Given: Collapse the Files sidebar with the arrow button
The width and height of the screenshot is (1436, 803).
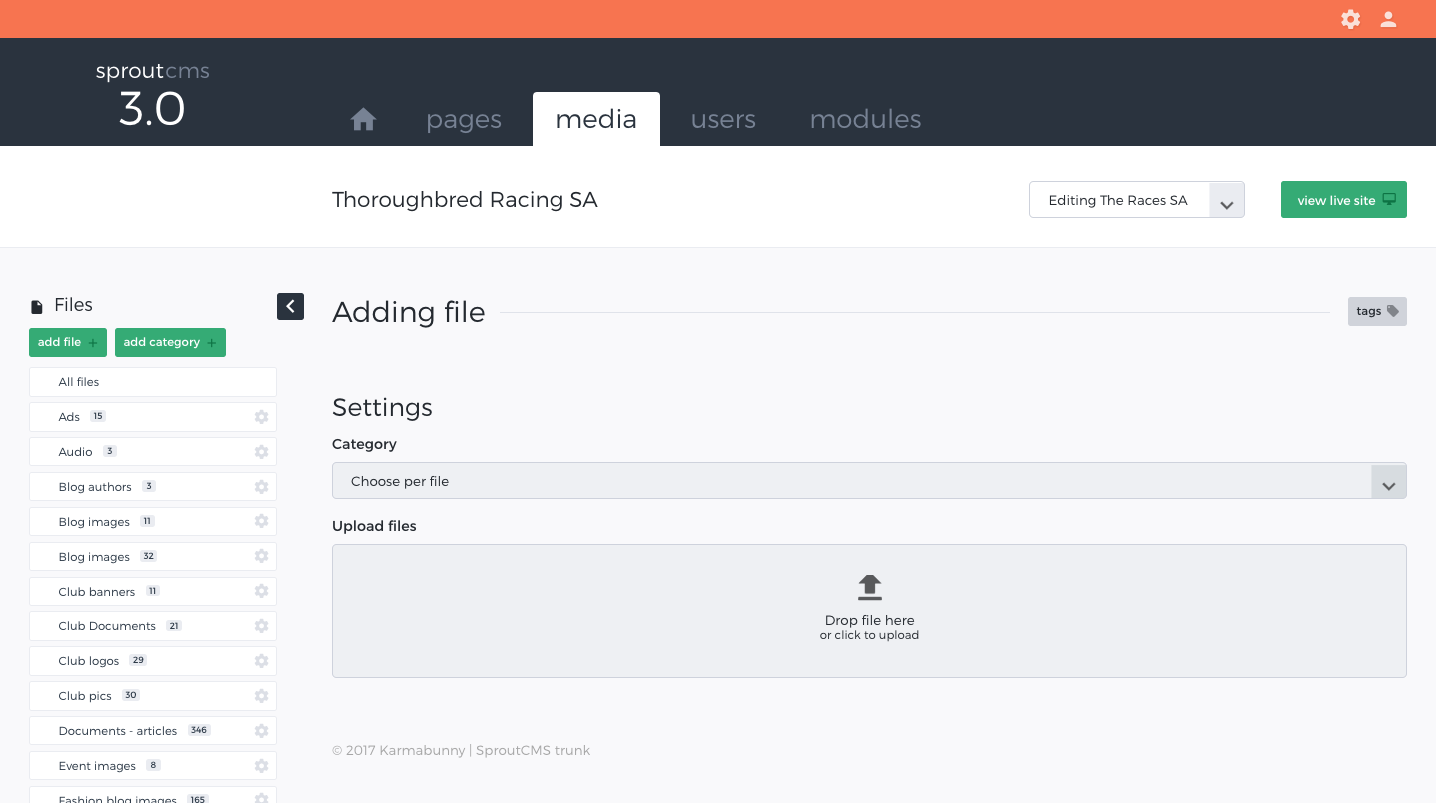Looking at the screenshot, I should (x=290, y=306).
